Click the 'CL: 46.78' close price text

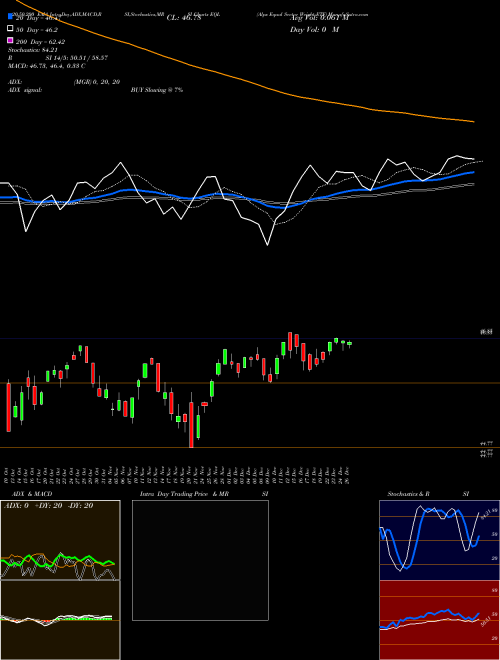(x=184, y=18)
